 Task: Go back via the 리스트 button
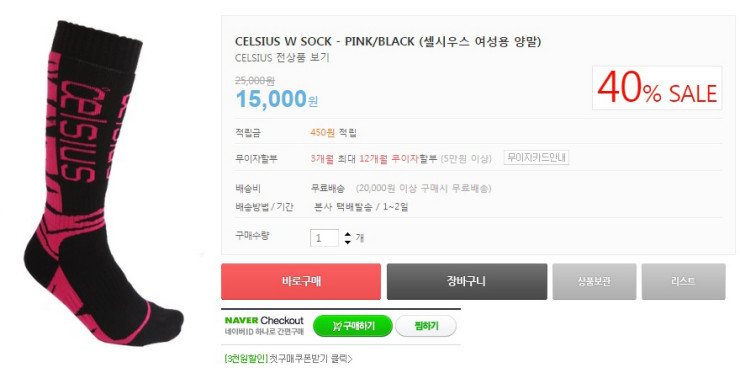[x=683, y=281]
